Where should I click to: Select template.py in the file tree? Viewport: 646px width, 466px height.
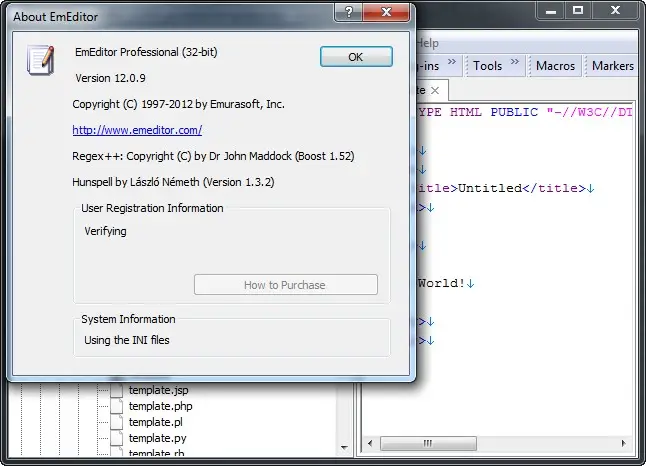point(157,438)
